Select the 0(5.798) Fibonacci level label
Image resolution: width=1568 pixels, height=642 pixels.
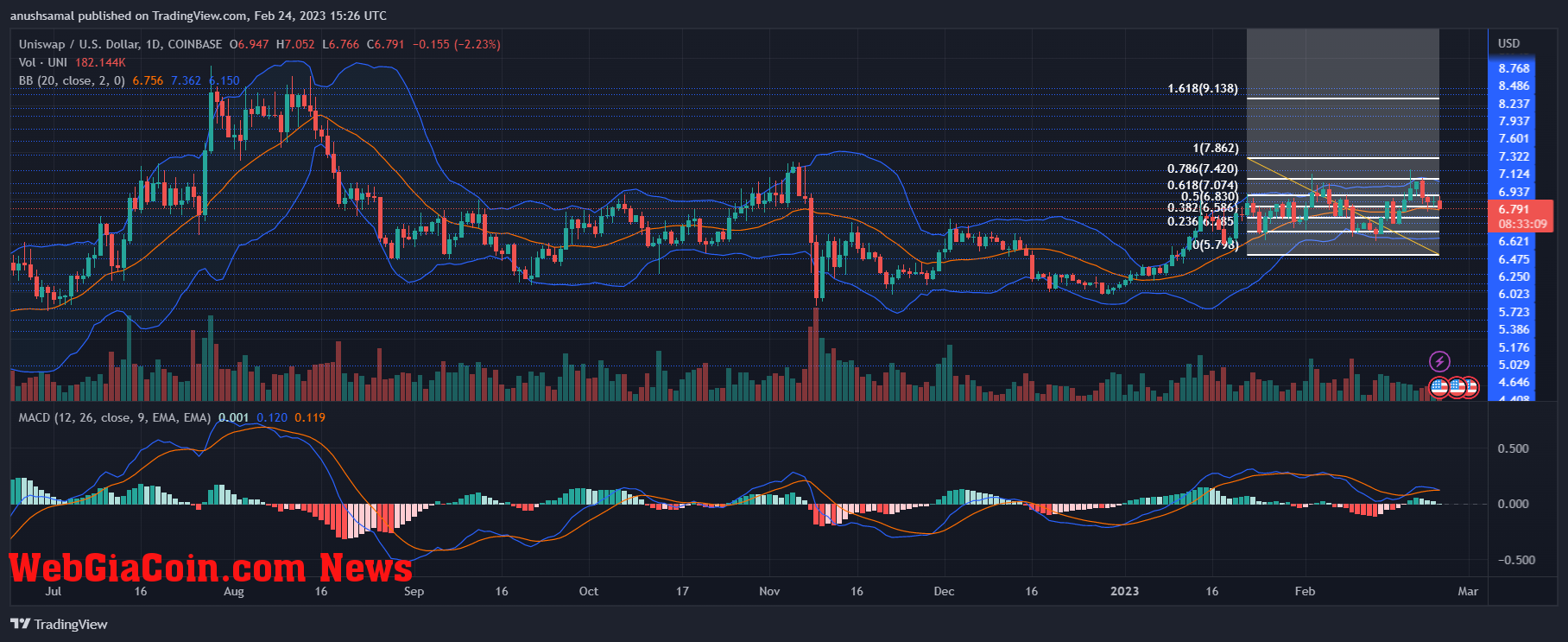pyautogui.click(x=1215, y=245)
